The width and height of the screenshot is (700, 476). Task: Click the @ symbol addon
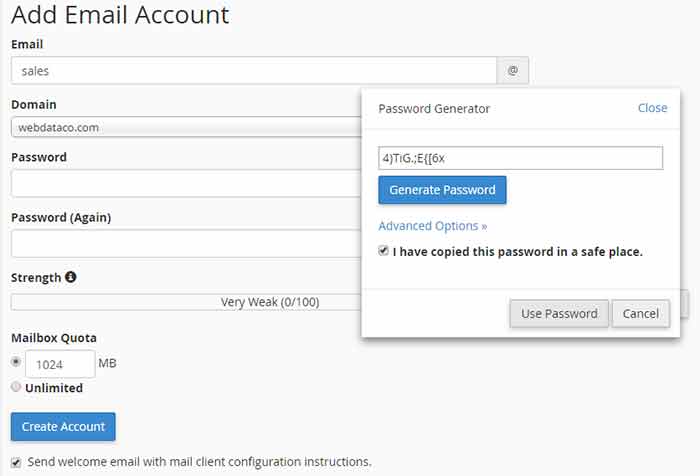pos(512,70)
